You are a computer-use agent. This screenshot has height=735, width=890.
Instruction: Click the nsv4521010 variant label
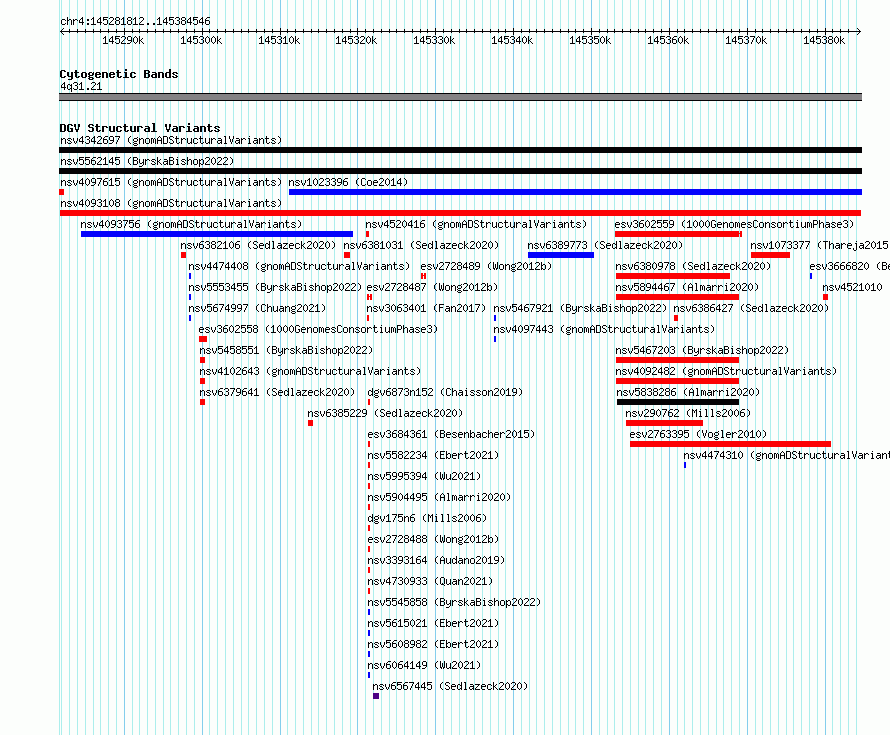click(x=852, y=287)
